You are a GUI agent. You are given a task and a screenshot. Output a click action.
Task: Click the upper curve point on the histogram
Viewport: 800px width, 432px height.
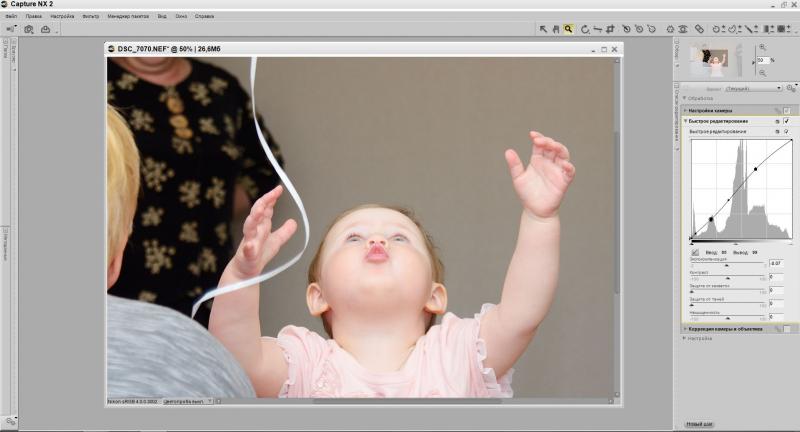pos(756,169)
